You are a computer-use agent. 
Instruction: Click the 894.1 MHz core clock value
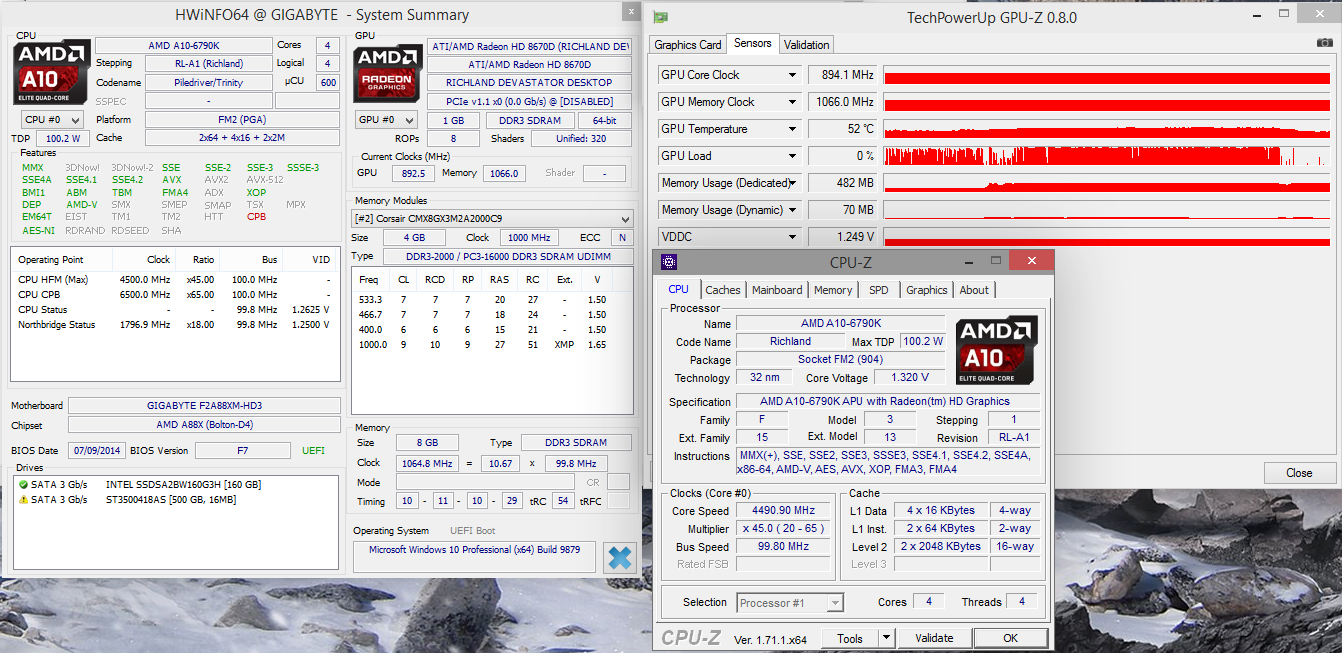[843, 75]
